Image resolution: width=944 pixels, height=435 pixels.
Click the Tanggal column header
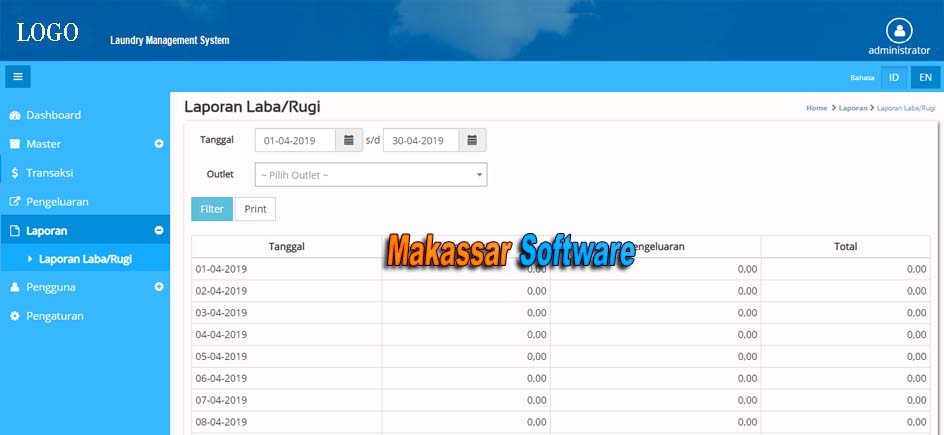tap(286, 246)
